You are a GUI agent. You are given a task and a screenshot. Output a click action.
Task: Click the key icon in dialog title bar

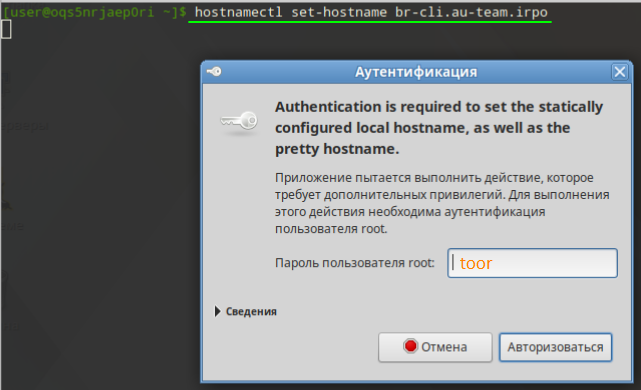(x=214, y=72)
